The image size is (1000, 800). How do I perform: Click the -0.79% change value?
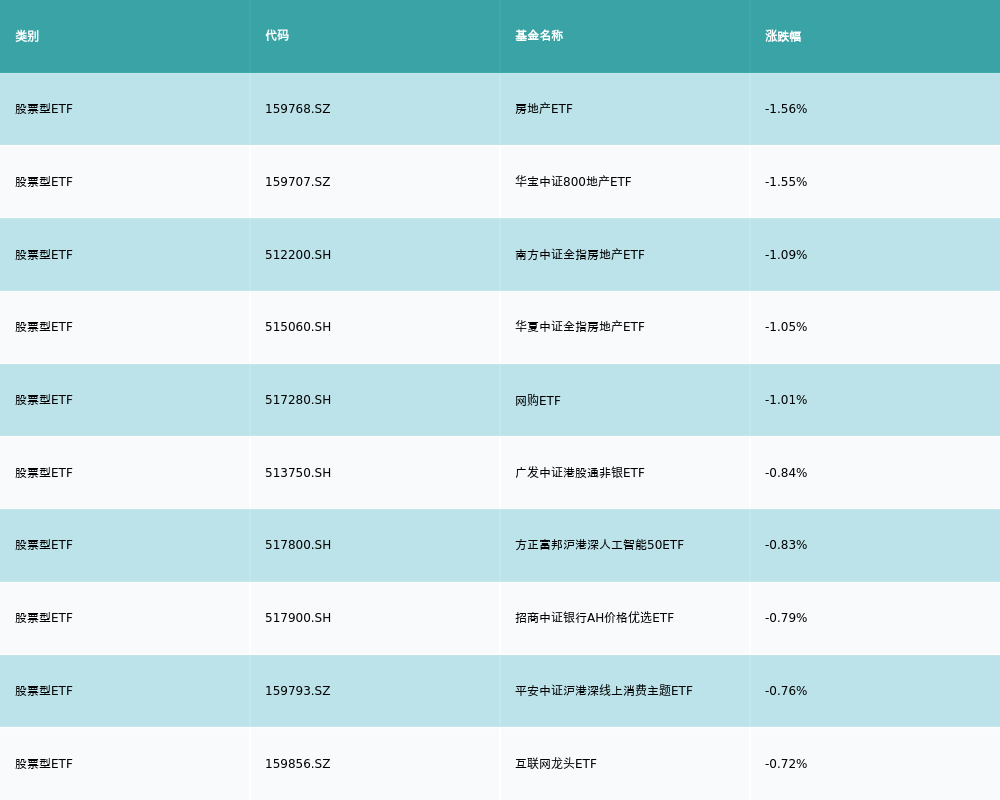point(786,618)
